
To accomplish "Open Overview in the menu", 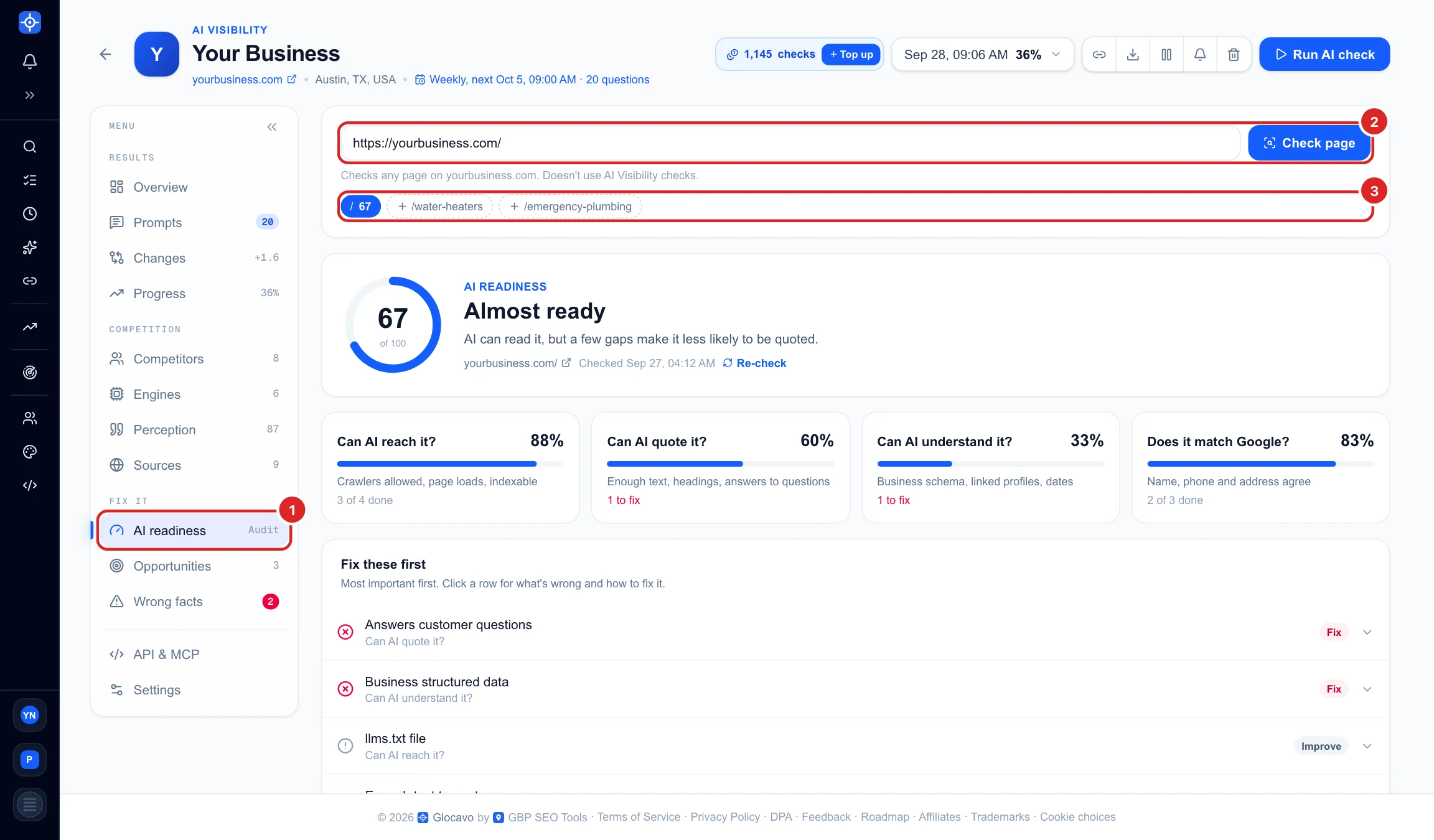I will click(x=194, y=187).
